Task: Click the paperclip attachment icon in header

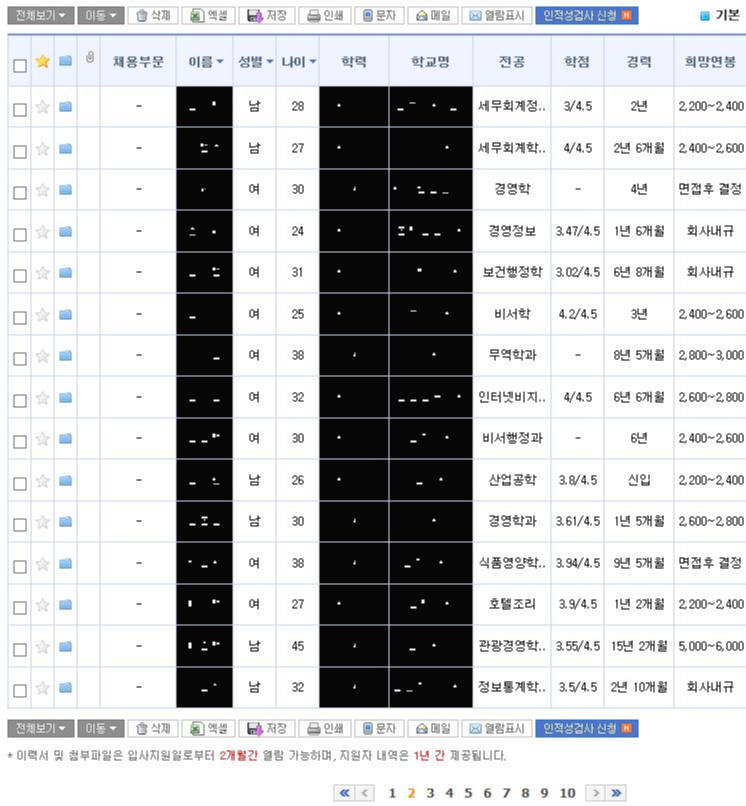Action: (90, 58)
